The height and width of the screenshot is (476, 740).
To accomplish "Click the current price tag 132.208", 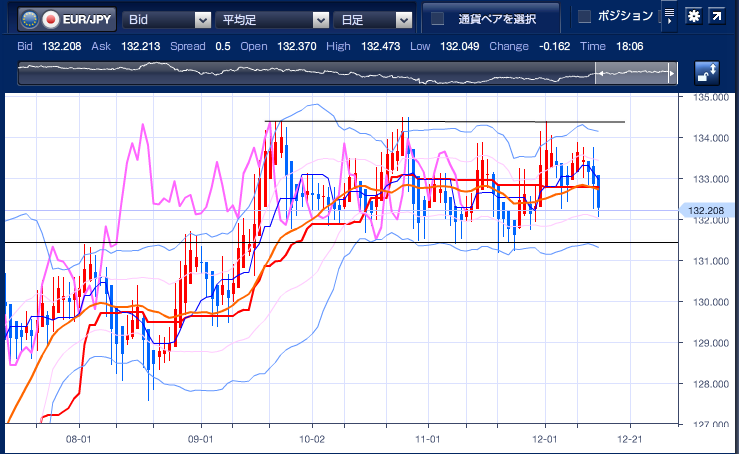I will (x=706, y=210).
